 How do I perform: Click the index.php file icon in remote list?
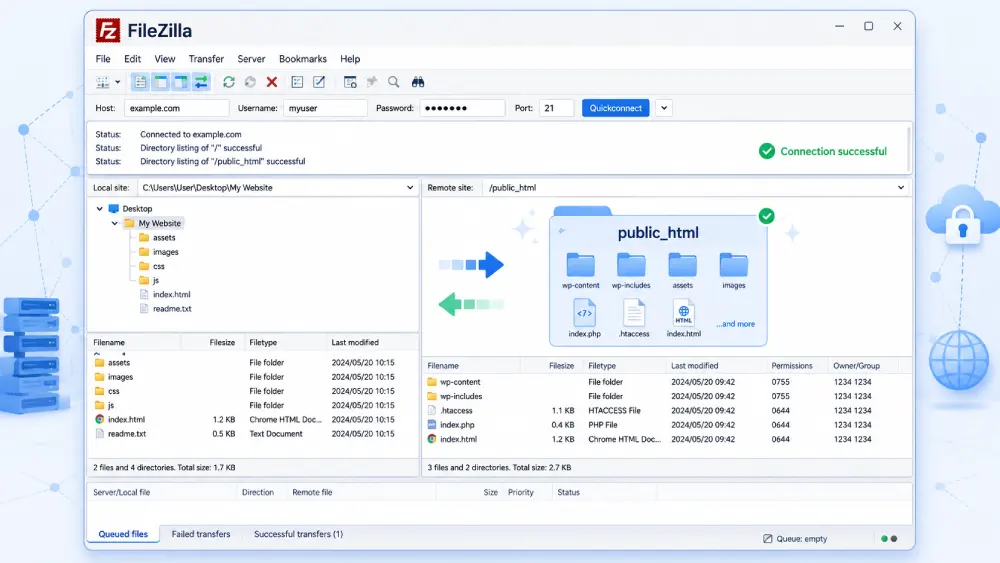point(432,425)
